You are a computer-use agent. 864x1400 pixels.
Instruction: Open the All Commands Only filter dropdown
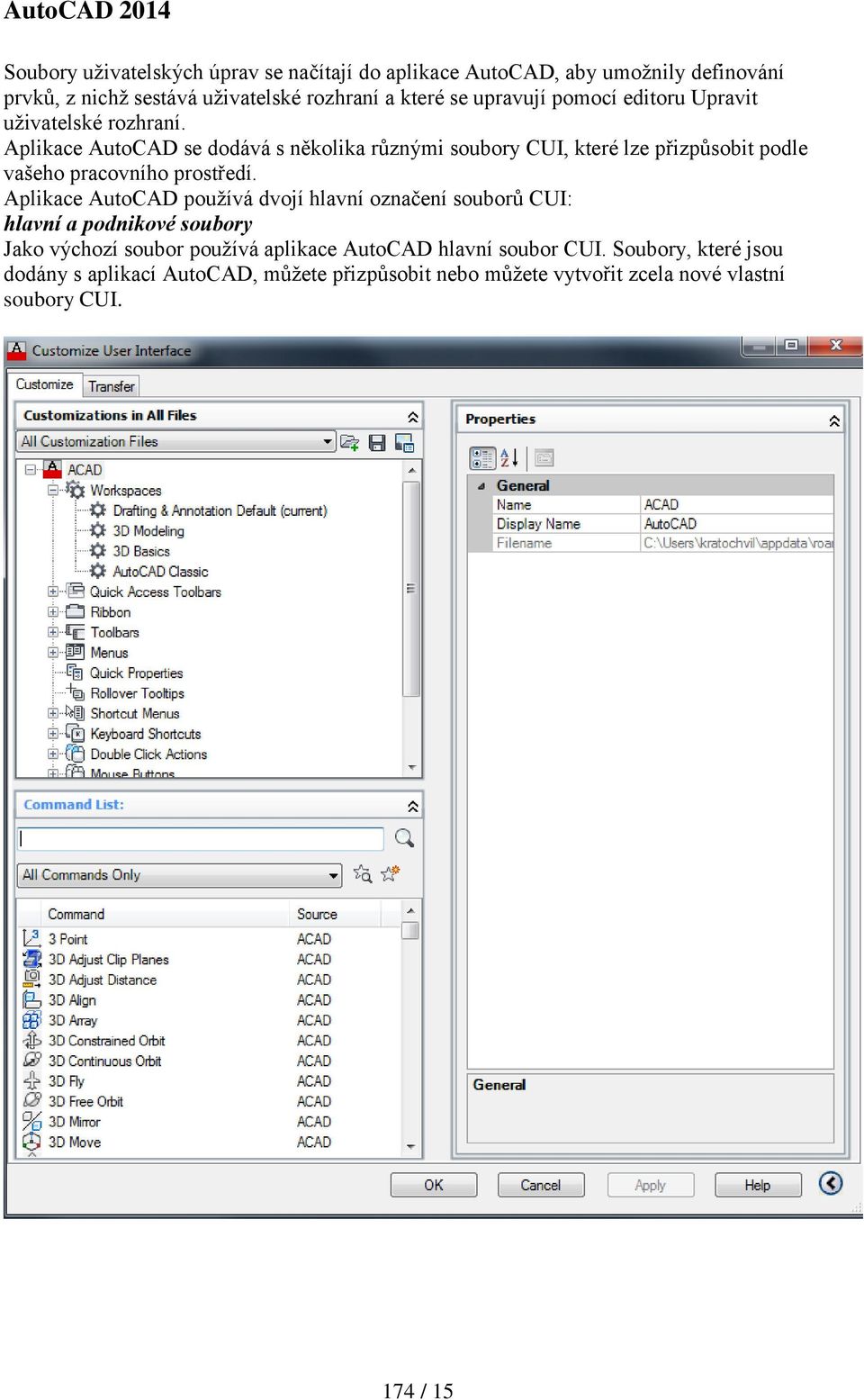pos(334,875)
